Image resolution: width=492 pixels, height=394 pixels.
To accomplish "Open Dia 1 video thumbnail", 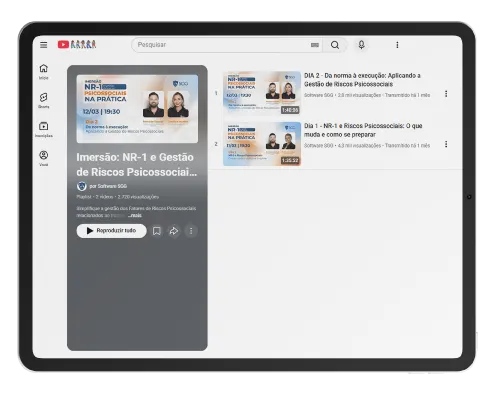I will [262, 144].
